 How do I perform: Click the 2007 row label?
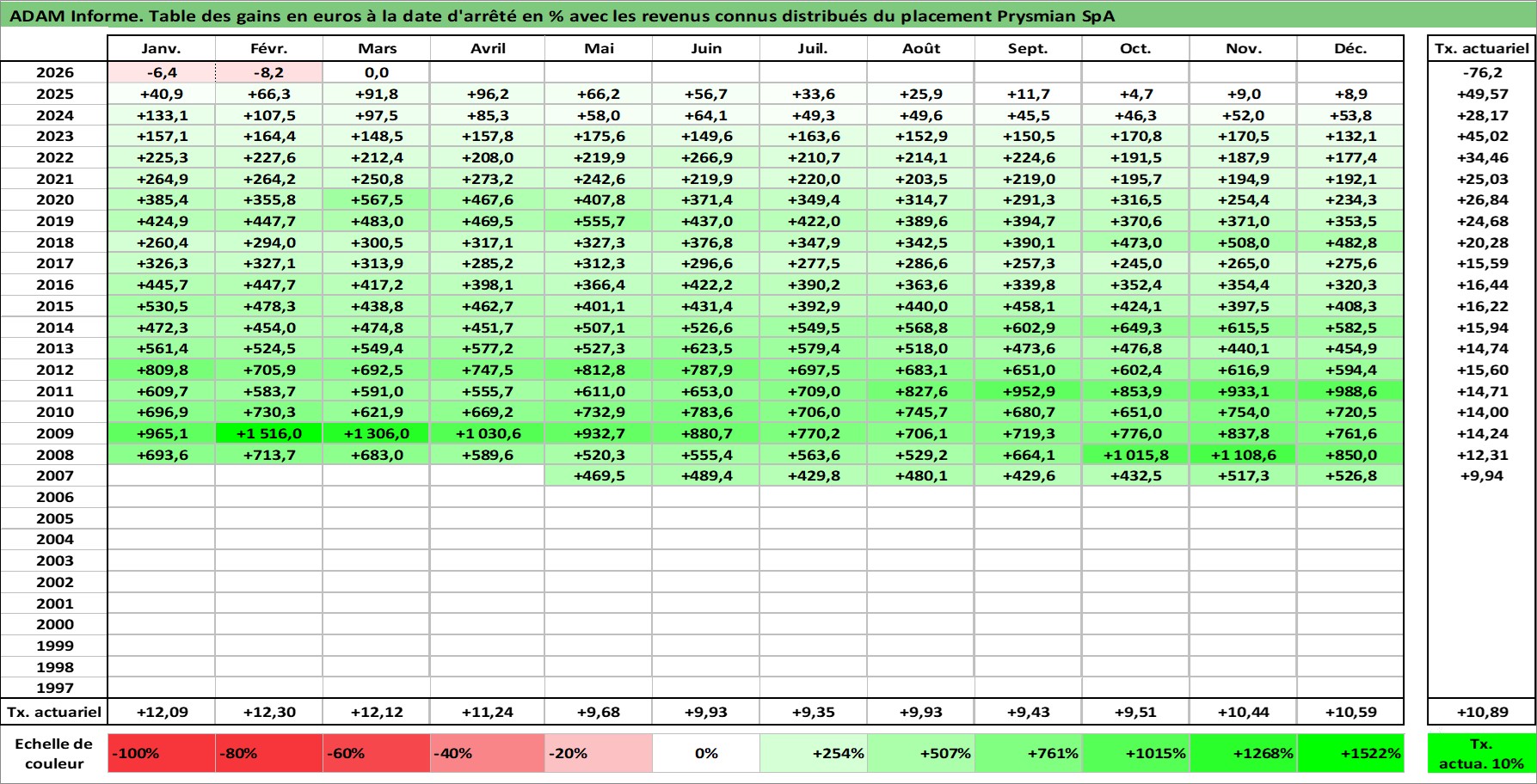click(54, 475)
